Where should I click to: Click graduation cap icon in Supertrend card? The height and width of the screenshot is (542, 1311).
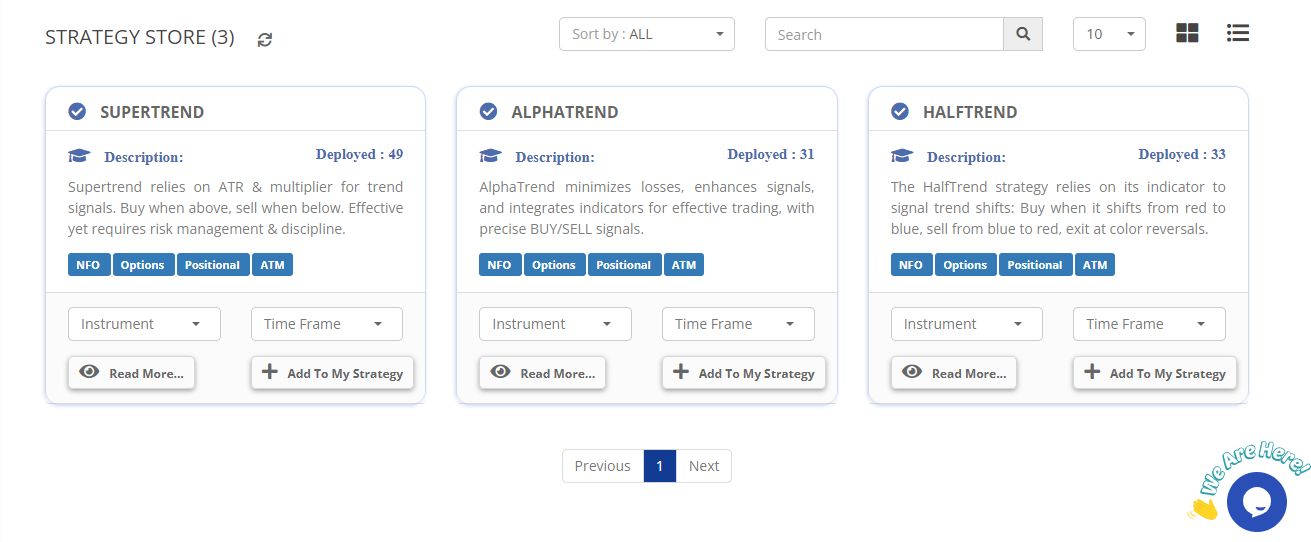[79, 156]
